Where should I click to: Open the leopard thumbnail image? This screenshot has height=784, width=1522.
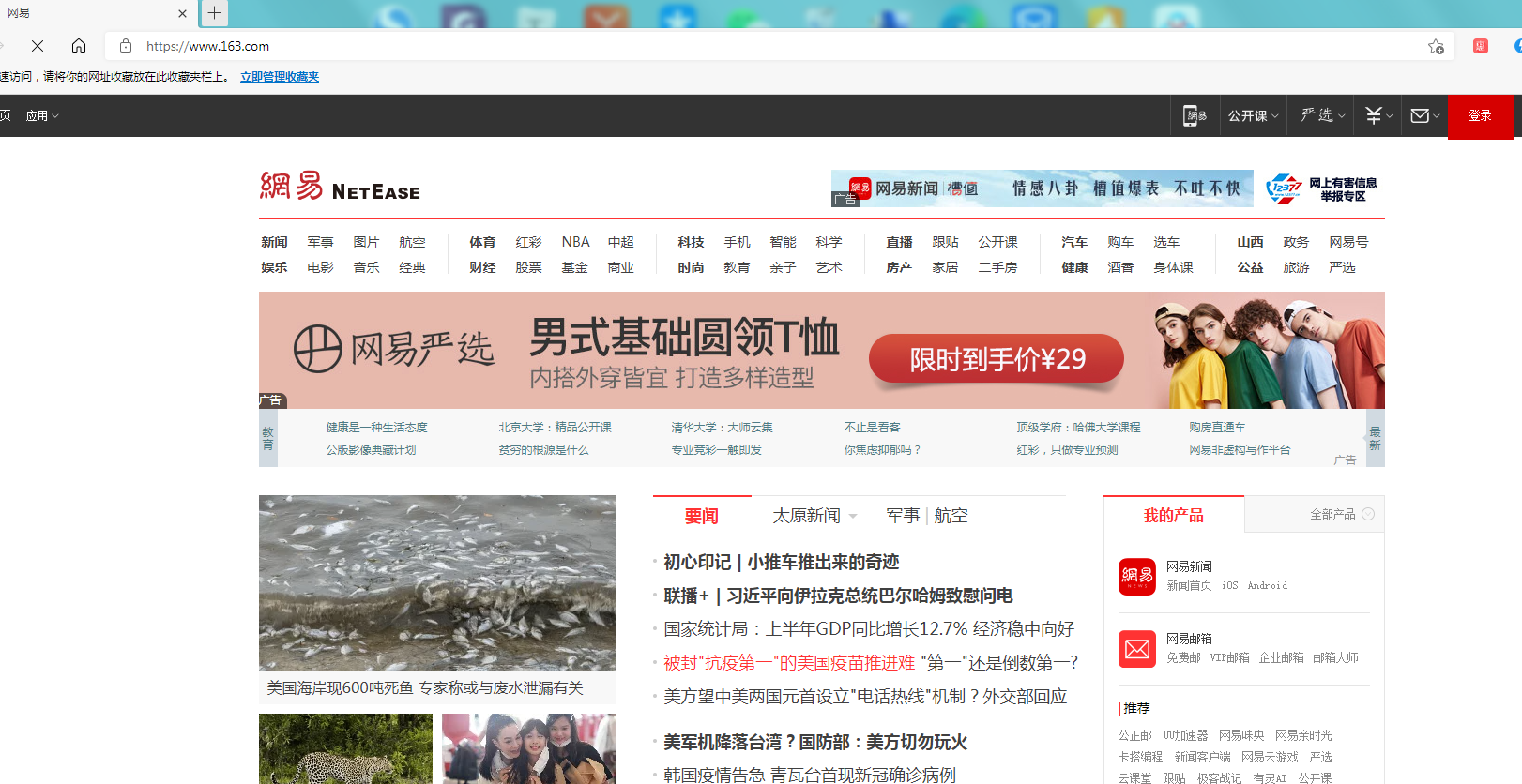pos(345,748)
